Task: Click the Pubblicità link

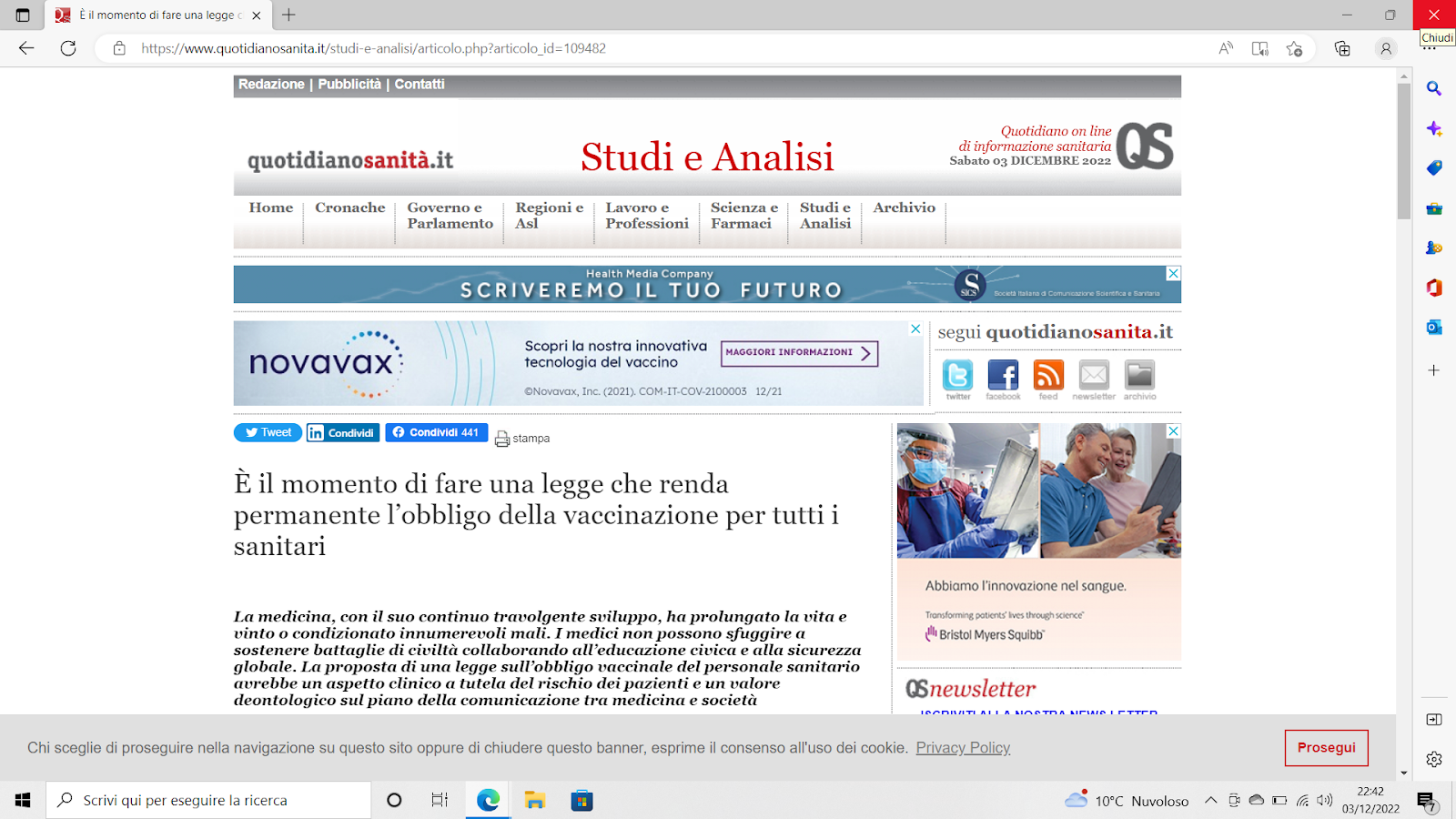Action: (349, 84)
